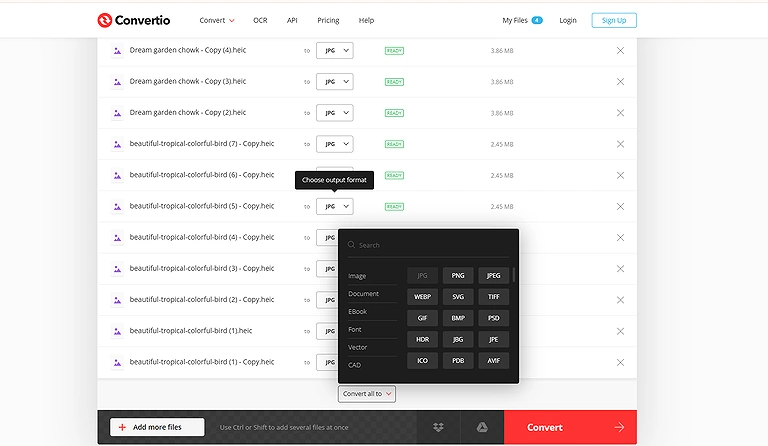This screenshot has height=446, width=768.
Task: Remove Dream garden chowk - Copy (4).heic
Action: pyautogui.click(x=620, y=50)
